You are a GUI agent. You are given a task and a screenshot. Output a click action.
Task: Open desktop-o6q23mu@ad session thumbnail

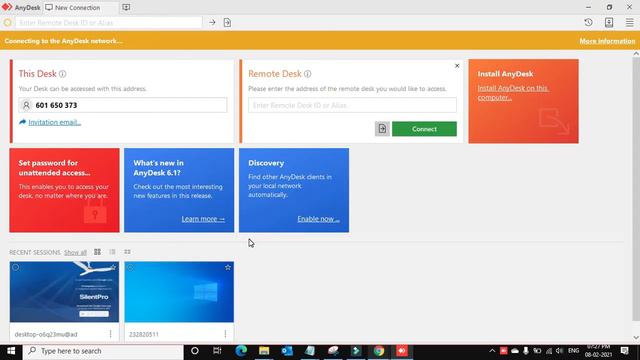[x=64, y=292]
